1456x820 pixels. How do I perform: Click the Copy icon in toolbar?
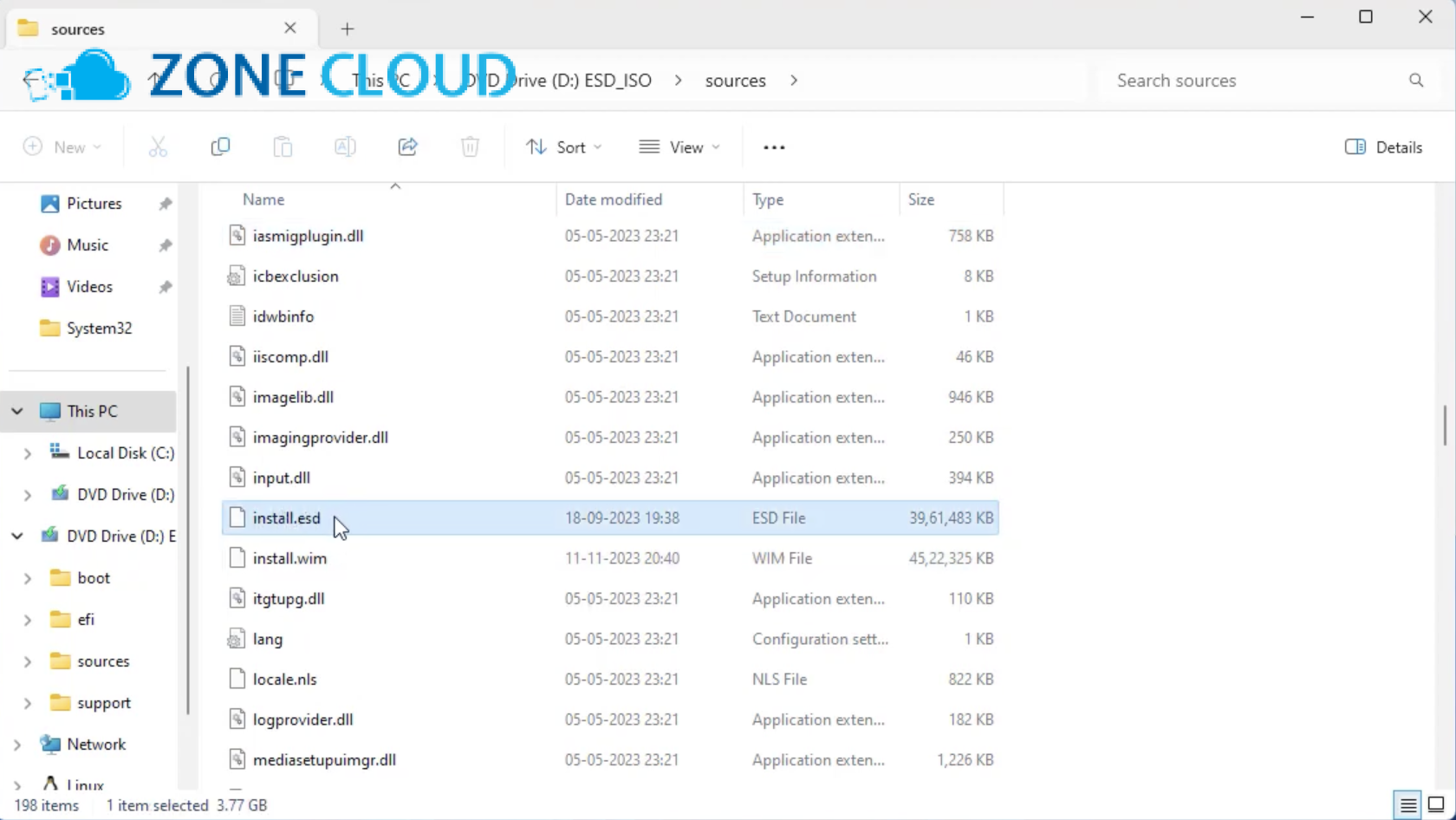pyautogui.click(x=220, y=147)
